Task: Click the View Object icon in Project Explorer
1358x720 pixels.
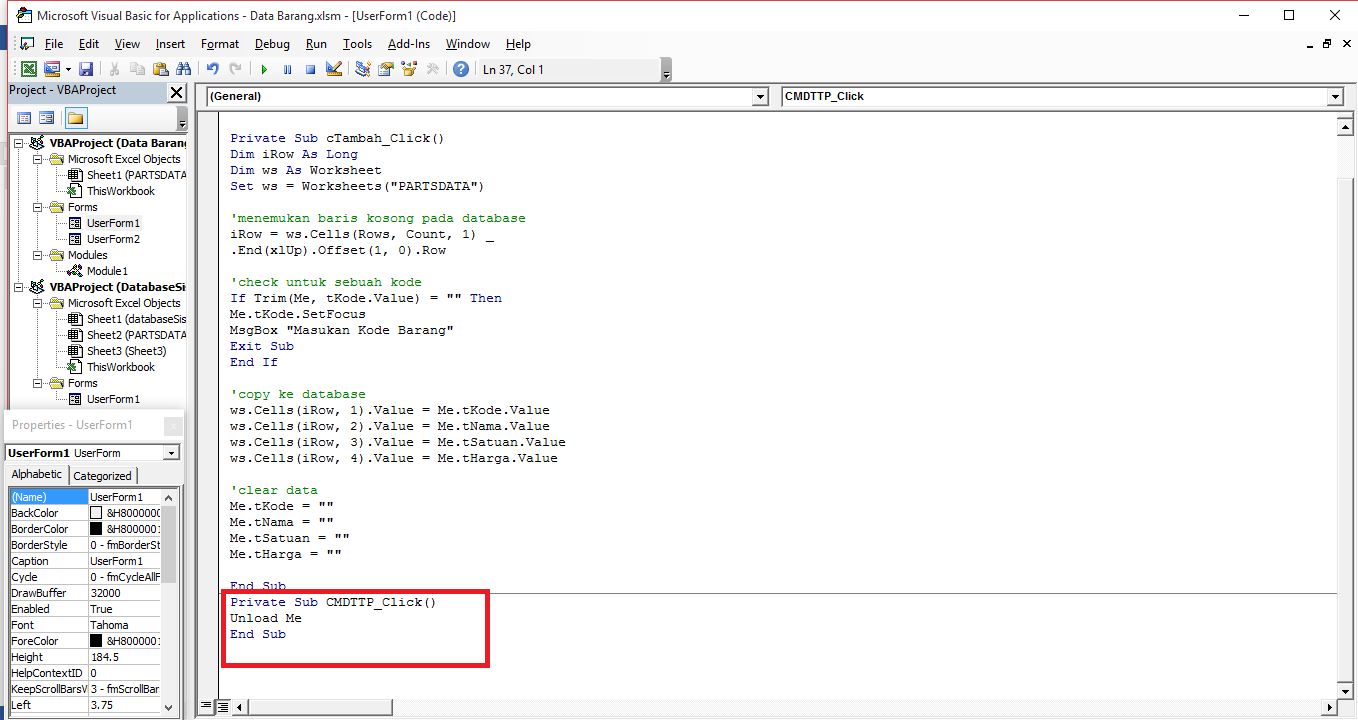Action: point(47,118)
